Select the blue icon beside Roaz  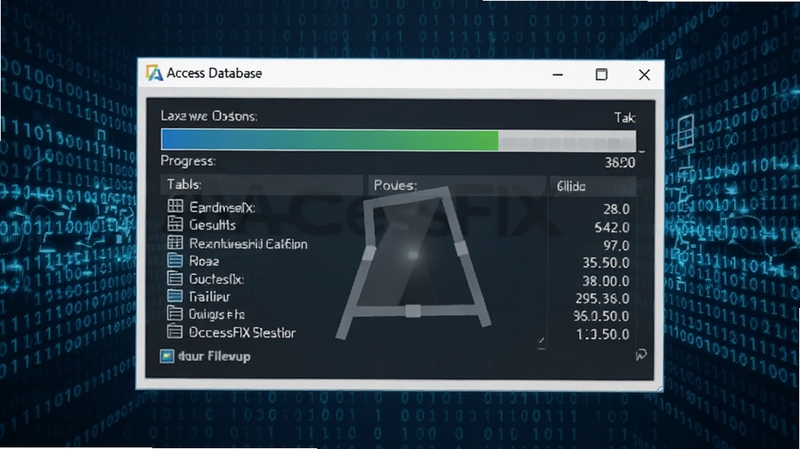click(x=175, y=260)
